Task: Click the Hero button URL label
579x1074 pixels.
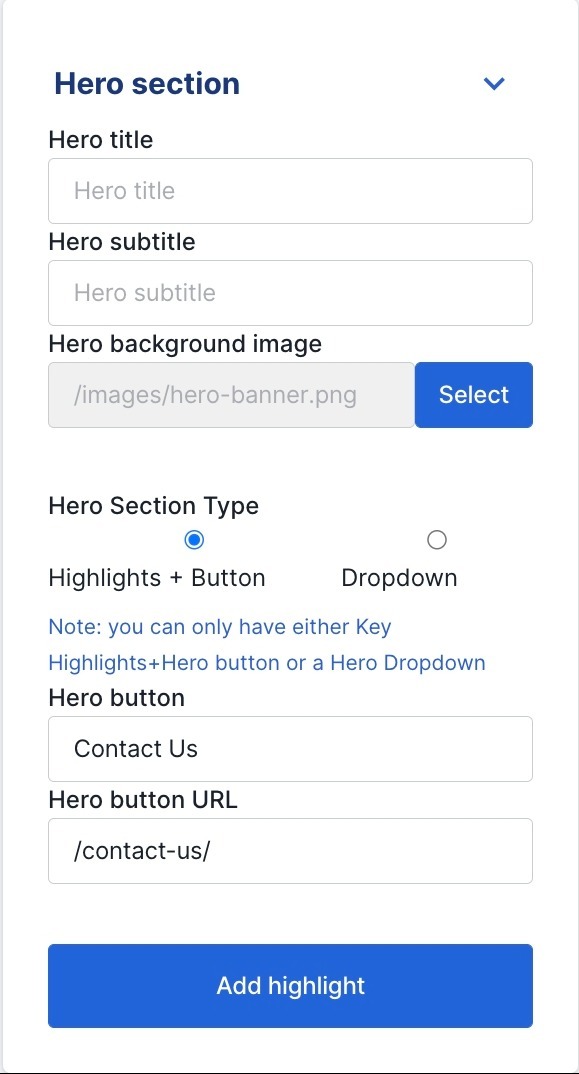Action: [143, 800]
